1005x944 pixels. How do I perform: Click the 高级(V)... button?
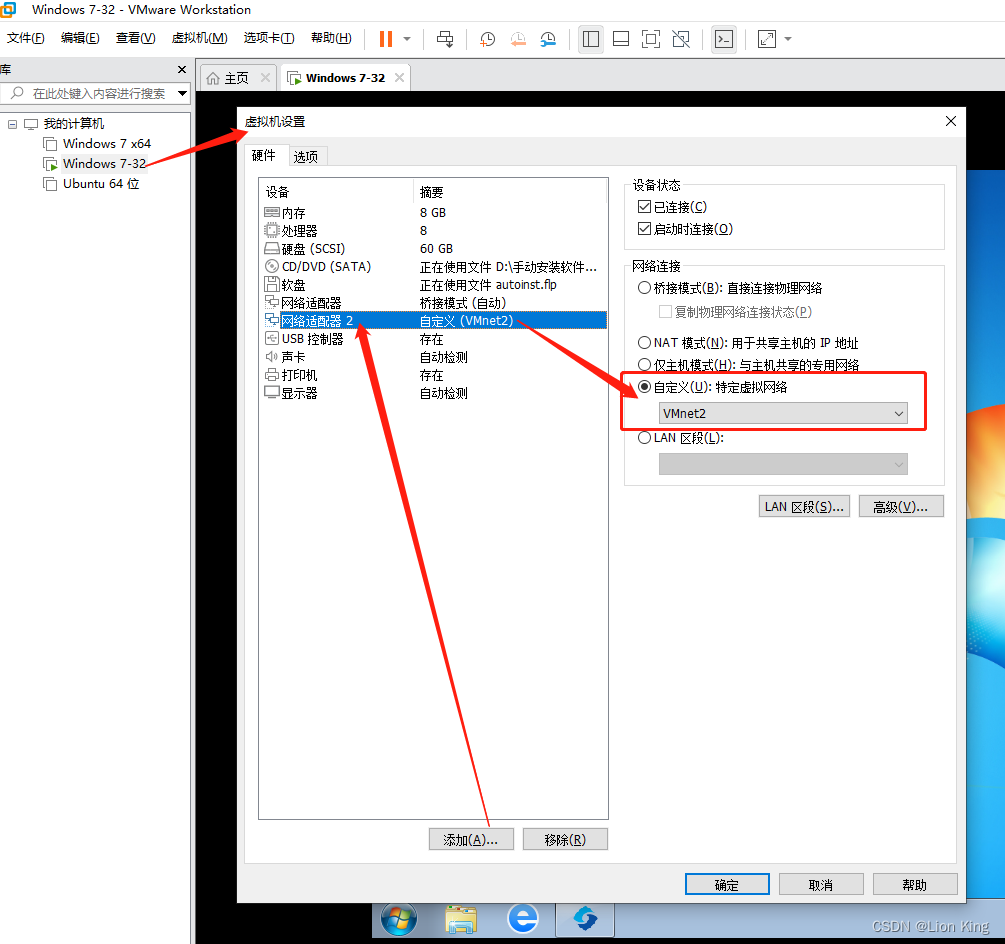click(x=901, y=506)
